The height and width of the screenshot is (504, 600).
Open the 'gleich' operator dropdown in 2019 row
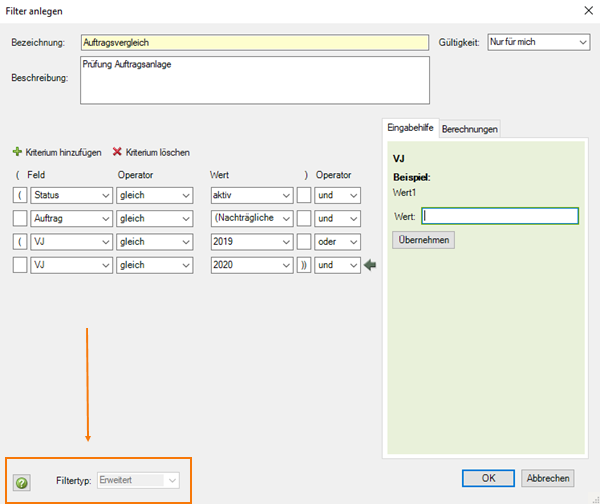(155, 242)
